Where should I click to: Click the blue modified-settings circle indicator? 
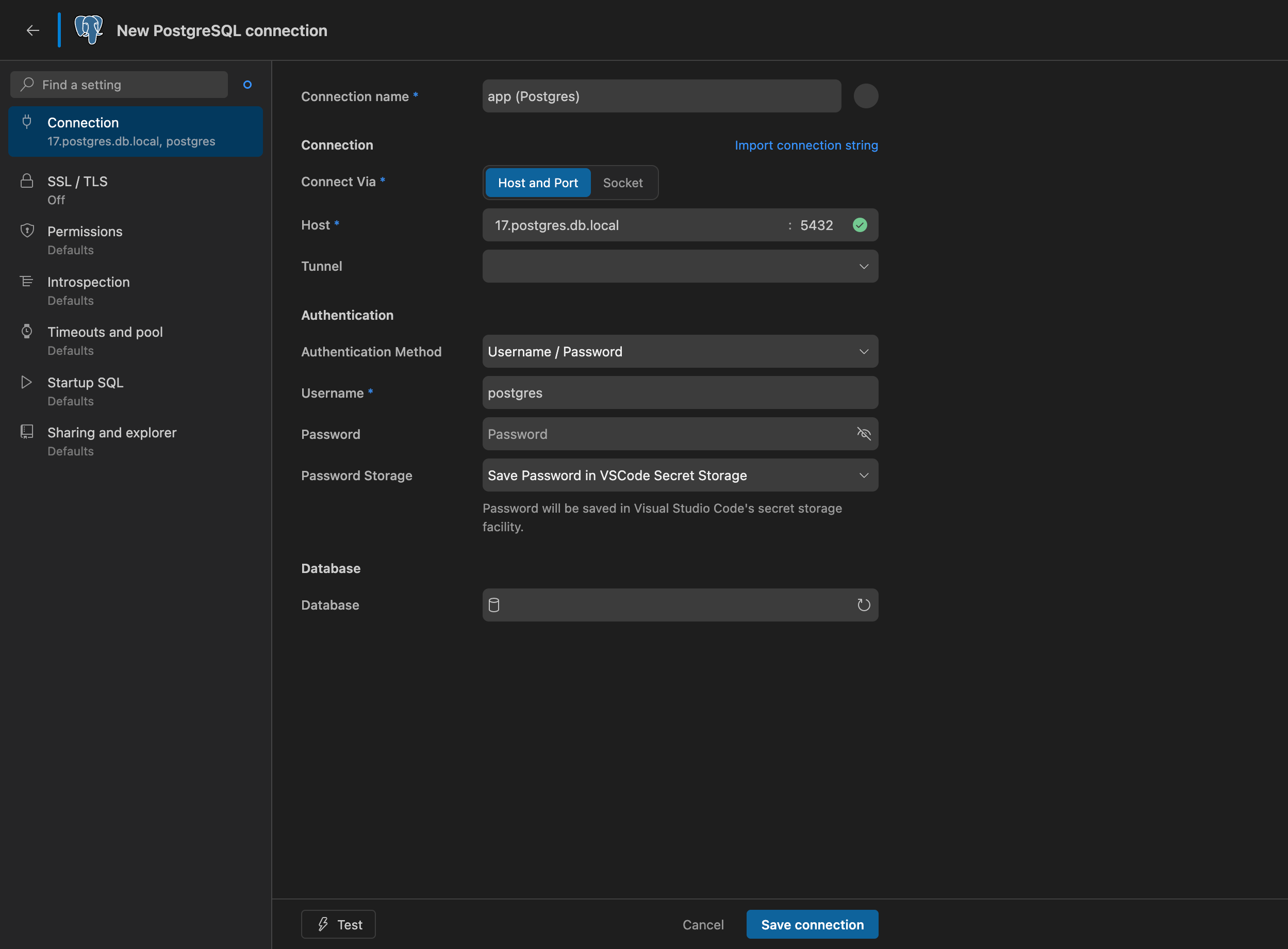point(247,85)
